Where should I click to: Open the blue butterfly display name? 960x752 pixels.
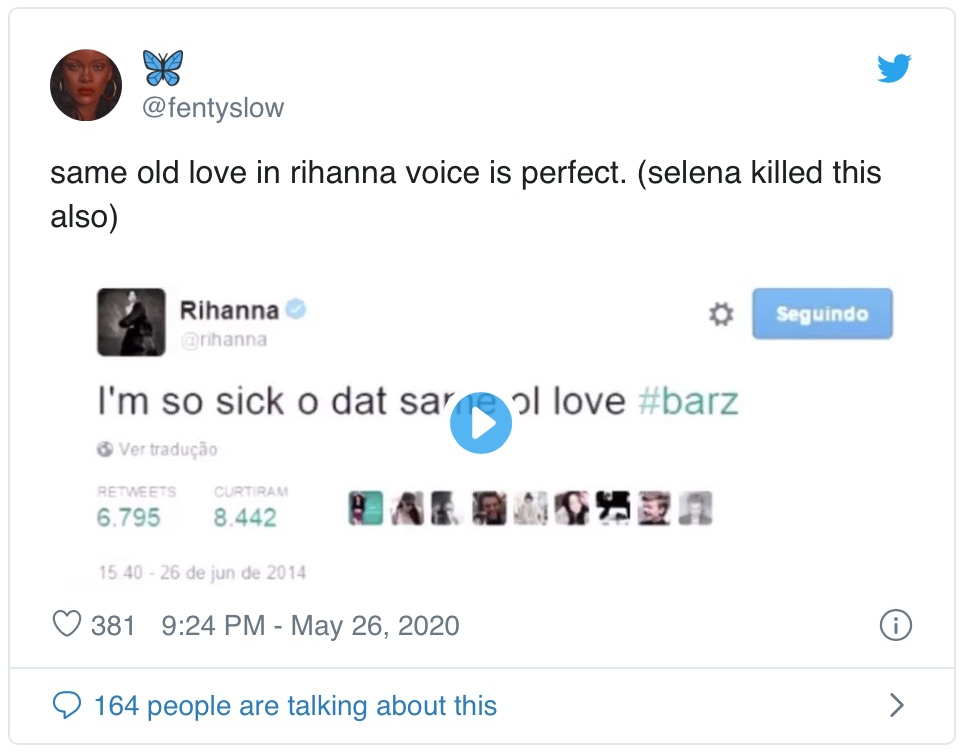pos(163,67)
